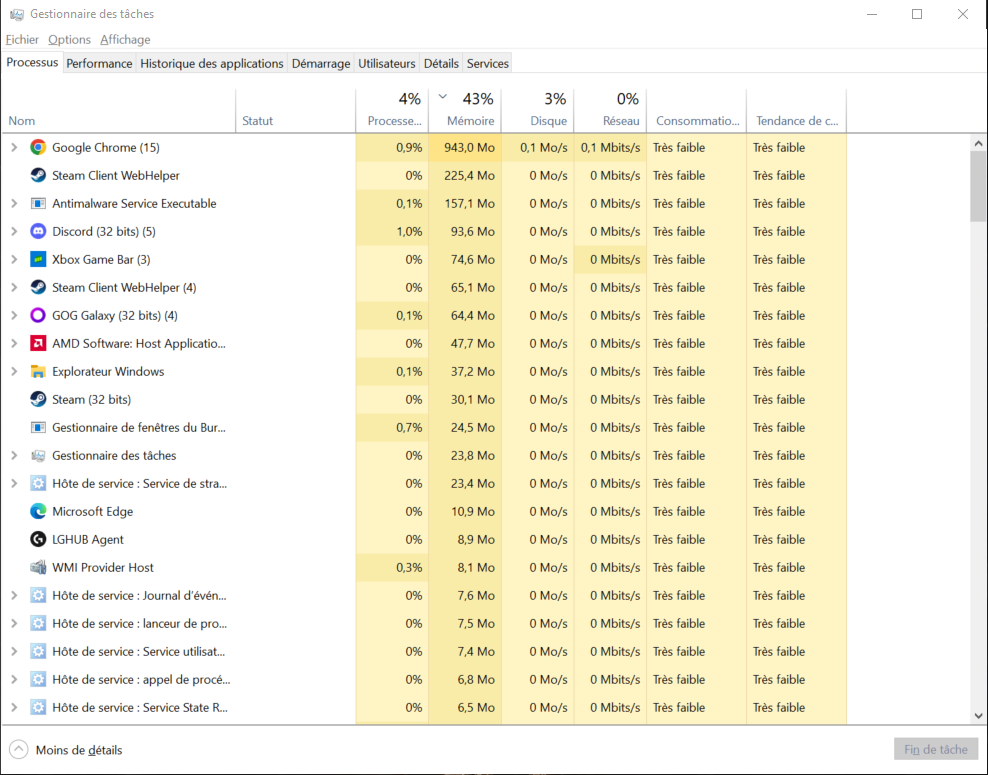
Task: Switch to the Performance tab
Action: click(x=99, y=63)
